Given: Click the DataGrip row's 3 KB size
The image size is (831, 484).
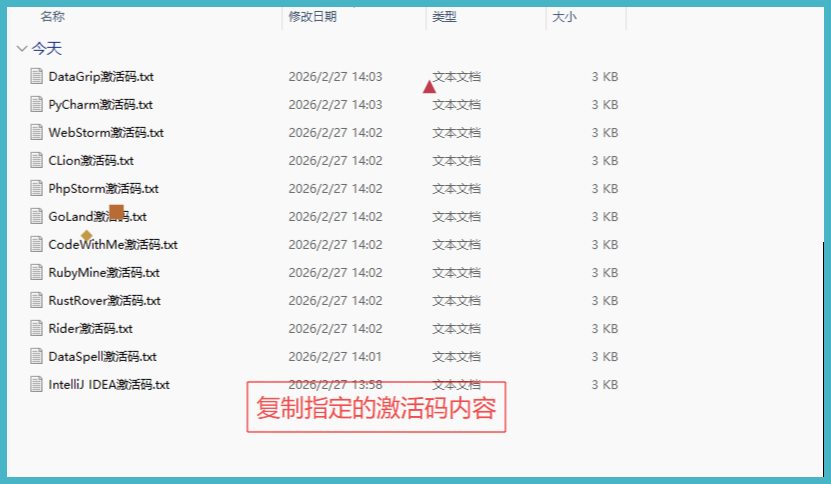Looking at the screenshot, I should [605, 76].
